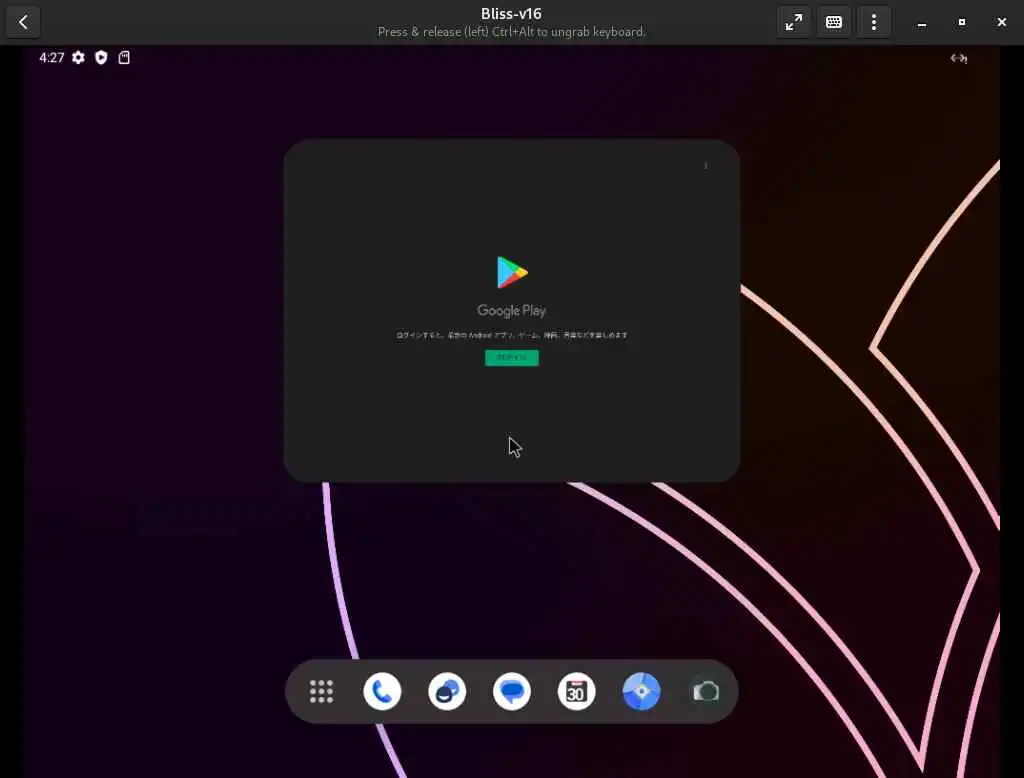Open the app drawer grid icon
The height and width of the screenshot is (778, 1024).
click(321, 691)
